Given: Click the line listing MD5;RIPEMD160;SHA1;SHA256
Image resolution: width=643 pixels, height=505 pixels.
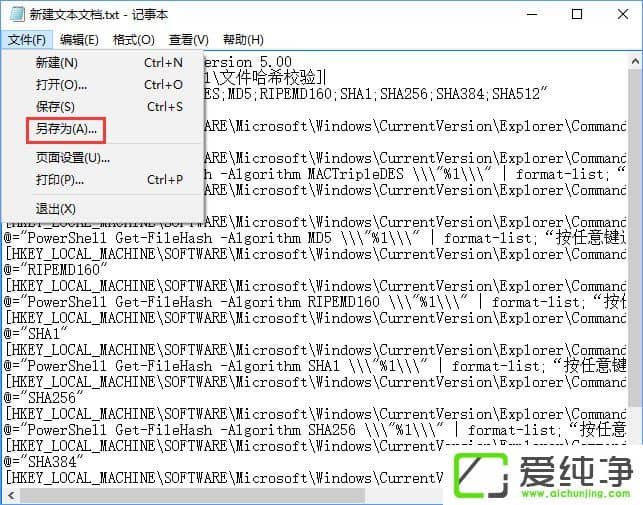Looking at the screenshot, I should pos(376,94).
